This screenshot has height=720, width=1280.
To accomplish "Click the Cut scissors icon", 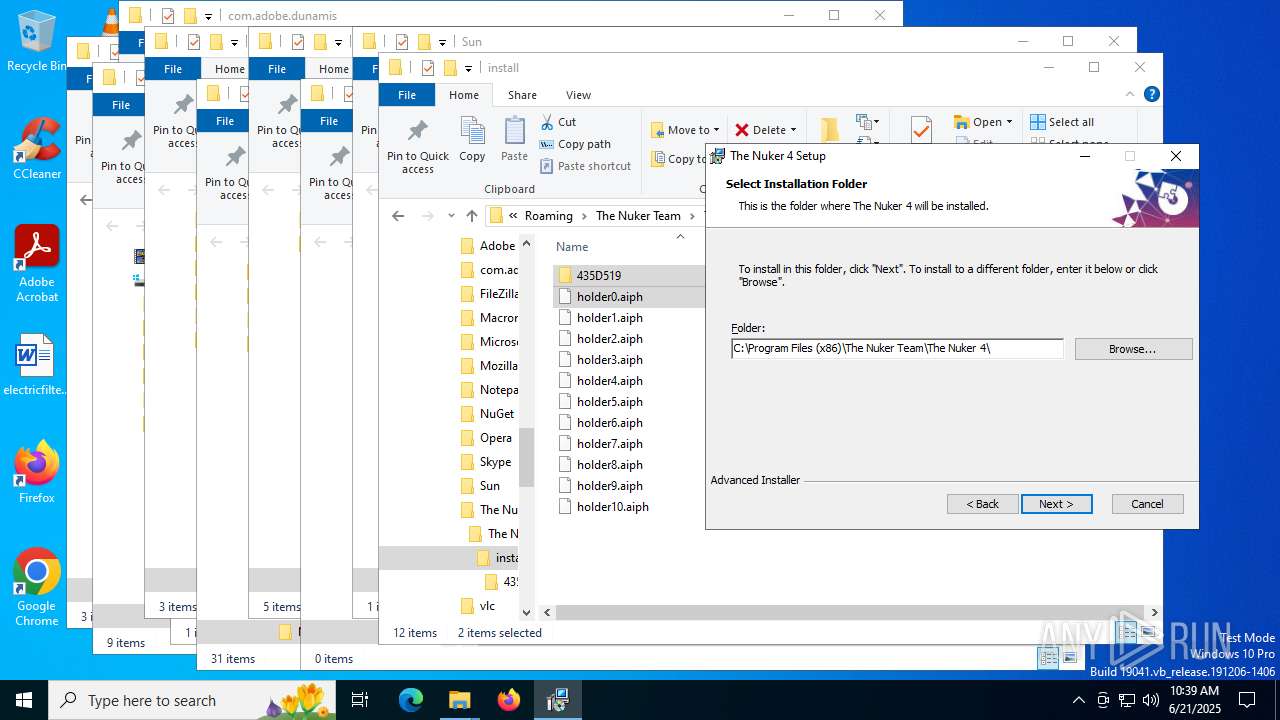I will [x=547, y=122].
